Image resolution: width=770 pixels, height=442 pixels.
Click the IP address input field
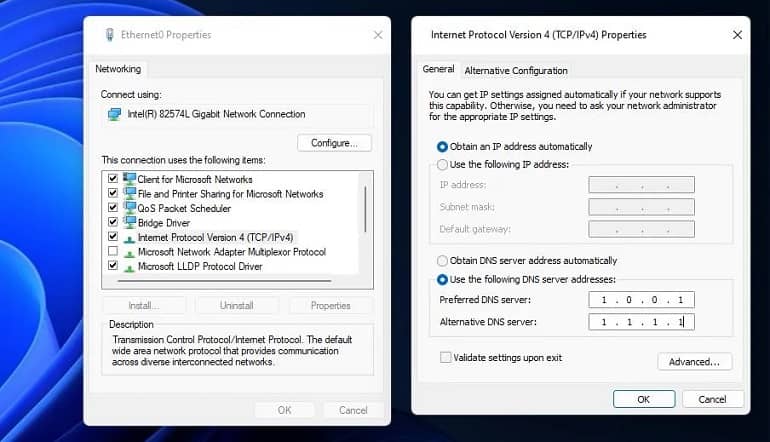(x=641, y=185)
